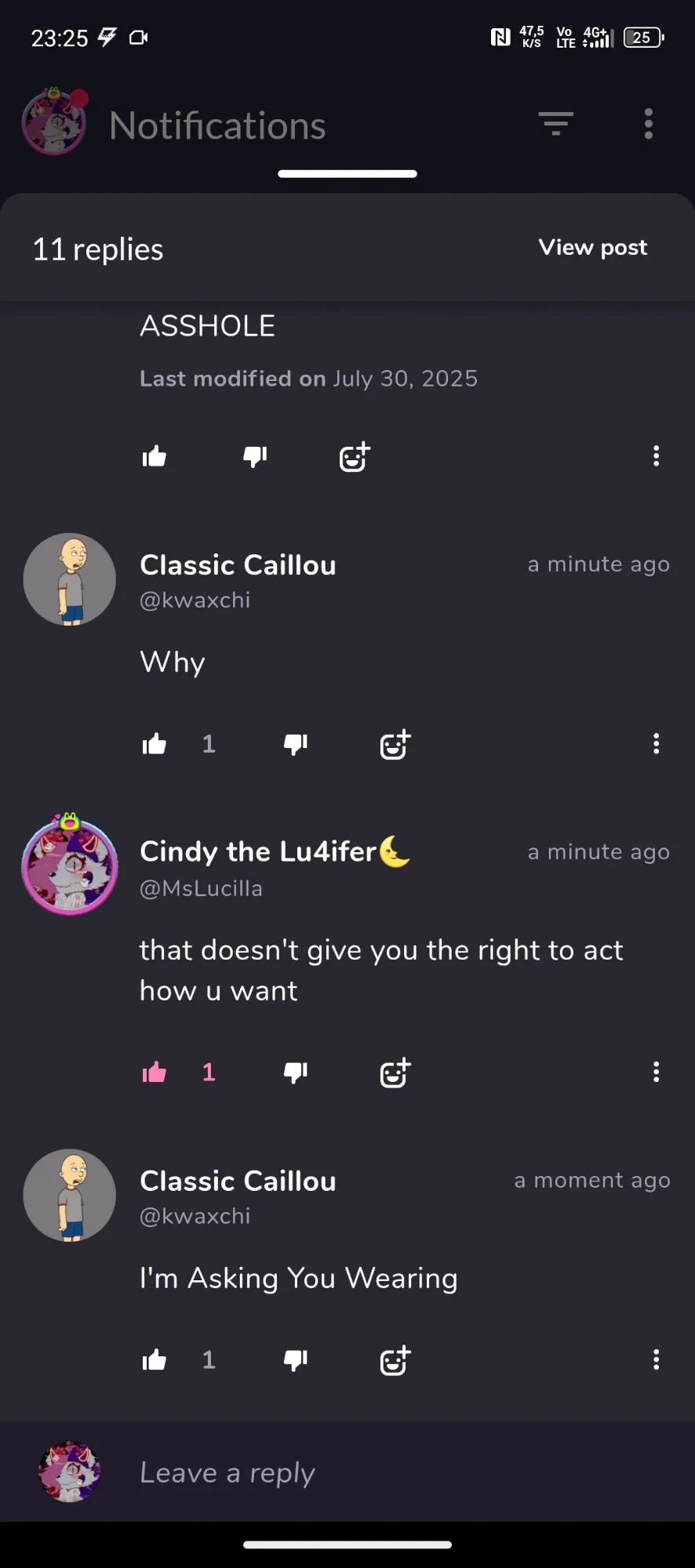Dislike the 'Why' comment
695x1568 pixels.
pyautogui.click(x=296, y=744)
